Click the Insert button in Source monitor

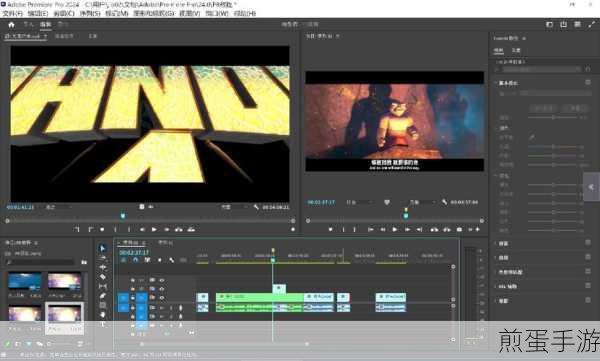pos(179,229)
